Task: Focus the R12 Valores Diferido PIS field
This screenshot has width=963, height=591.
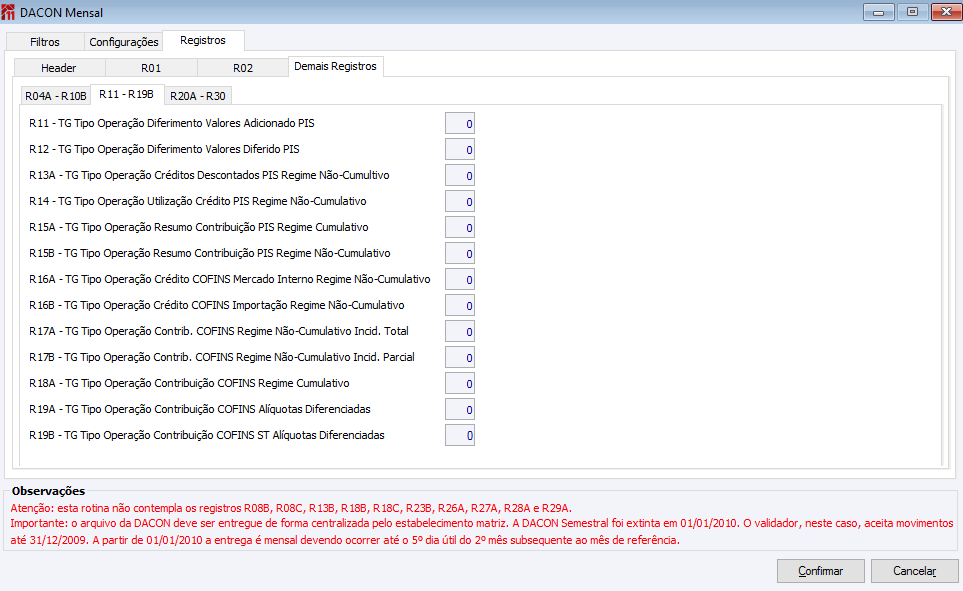Action: 460,149
